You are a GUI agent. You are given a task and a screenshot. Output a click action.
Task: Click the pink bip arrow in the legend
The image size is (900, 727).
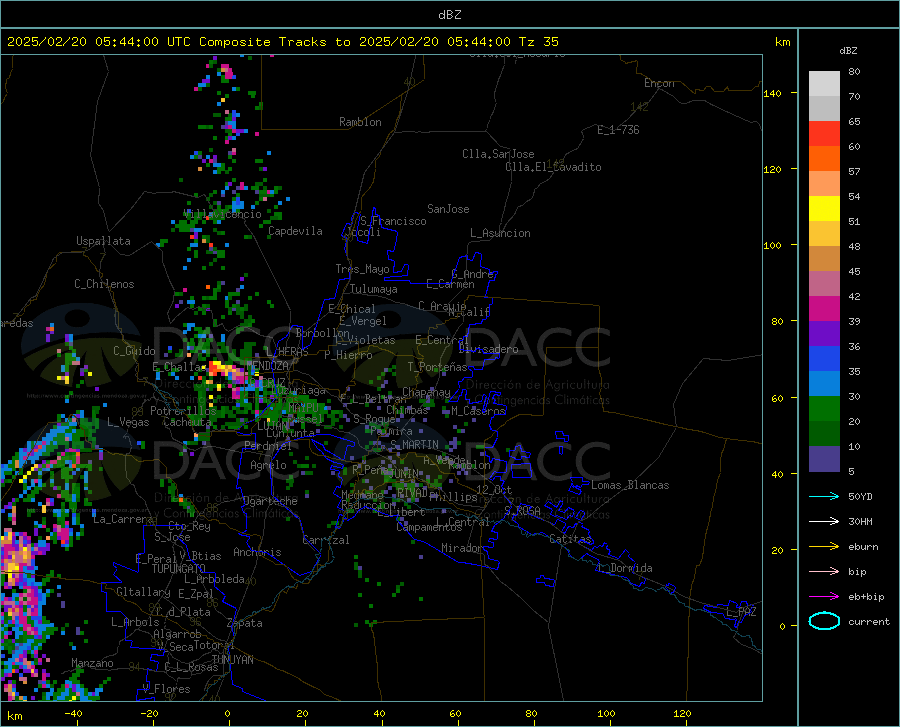point(824,572)
